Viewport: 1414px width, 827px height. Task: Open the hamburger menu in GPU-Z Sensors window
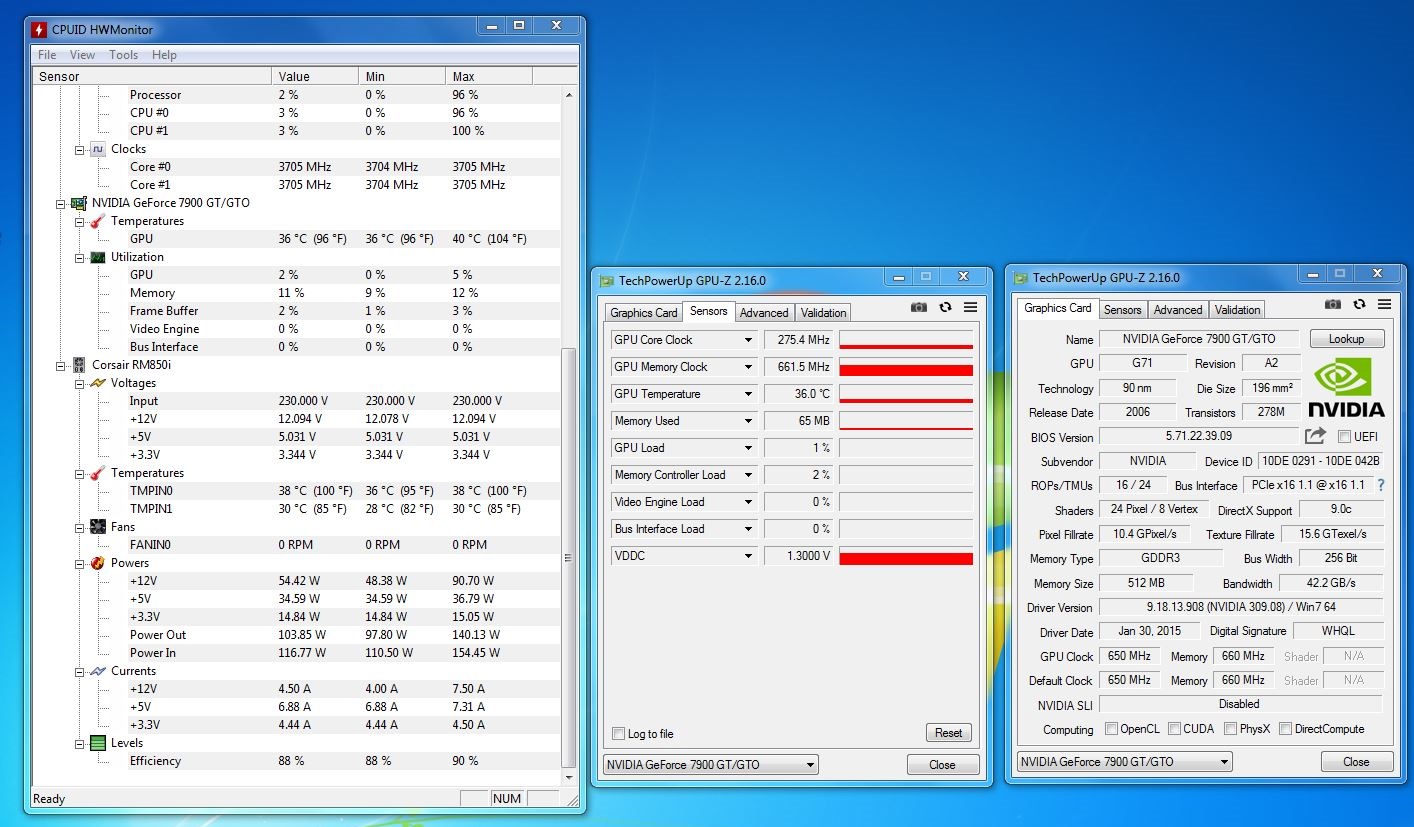tap(971, 308)
